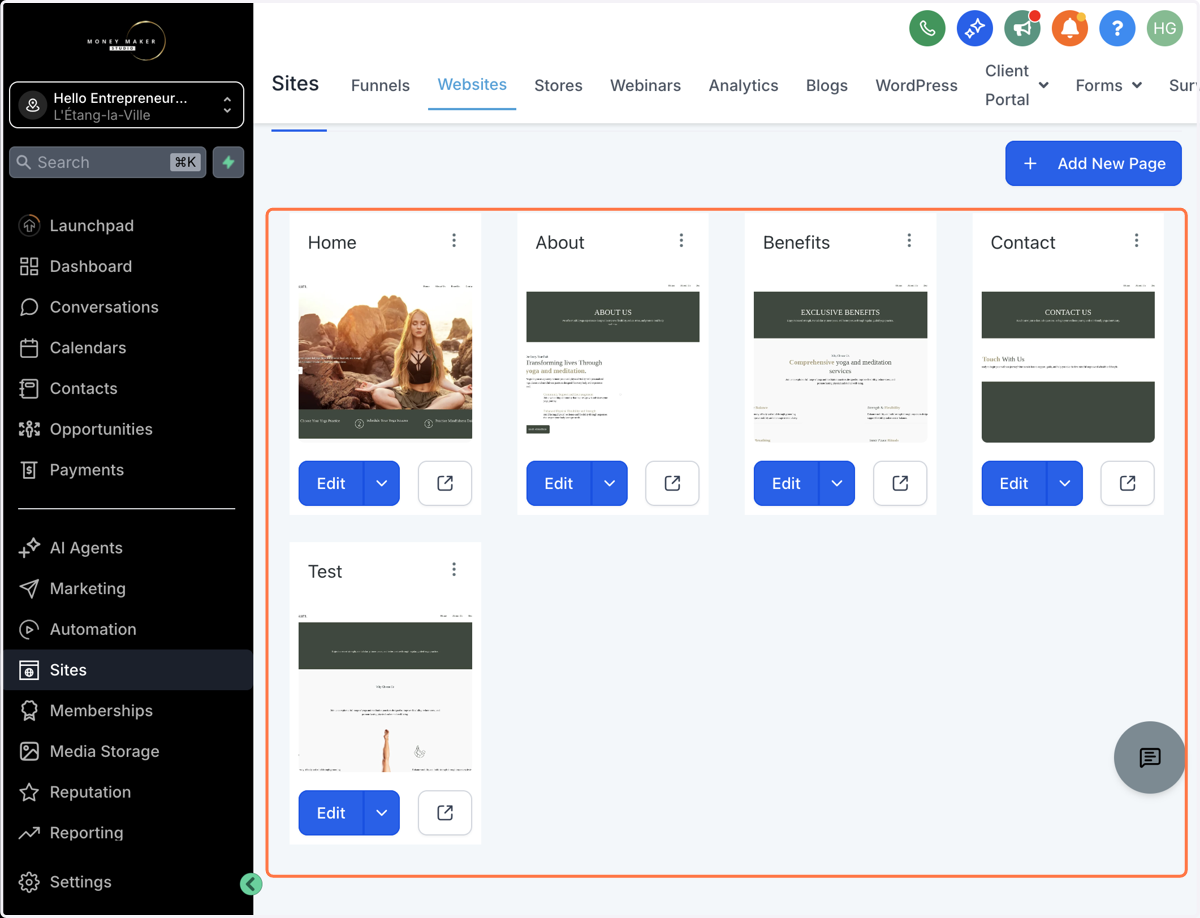This screenshot has height=918, width=1200.
Task: Select Sites in sidebar
Action: tap(127, 670)
